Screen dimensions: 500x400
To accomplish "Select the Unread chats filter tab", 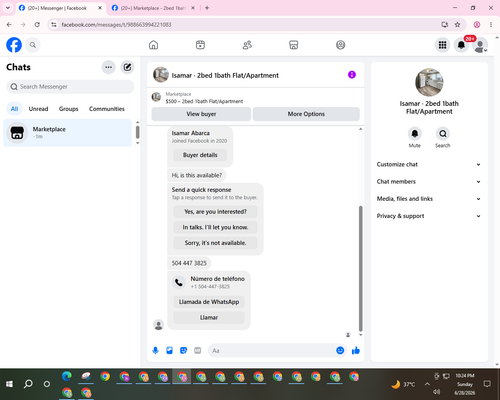I will click(38, 109).
